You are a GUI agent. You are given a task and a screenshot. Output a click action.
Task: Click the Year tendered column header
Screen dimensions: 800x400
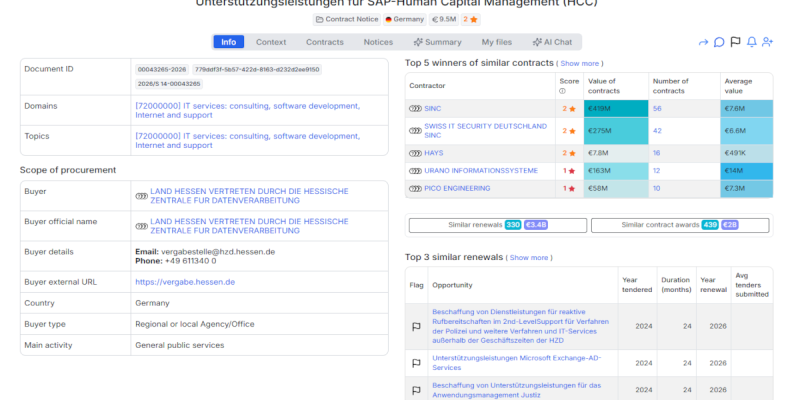pyautogui.click(x=637, y=285)
